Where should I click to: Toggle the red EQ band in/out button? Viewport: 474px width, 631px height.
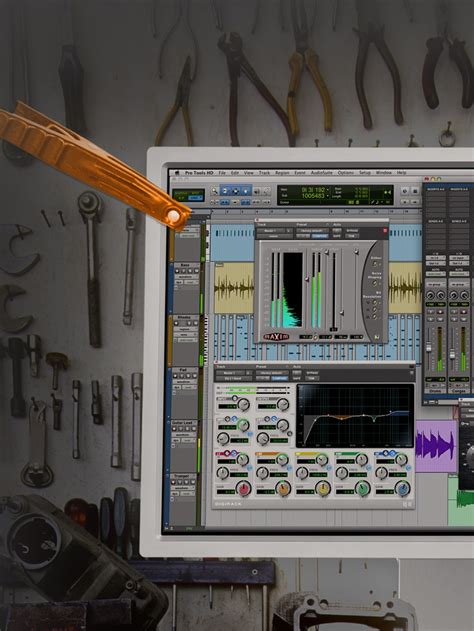pos(219,454)
